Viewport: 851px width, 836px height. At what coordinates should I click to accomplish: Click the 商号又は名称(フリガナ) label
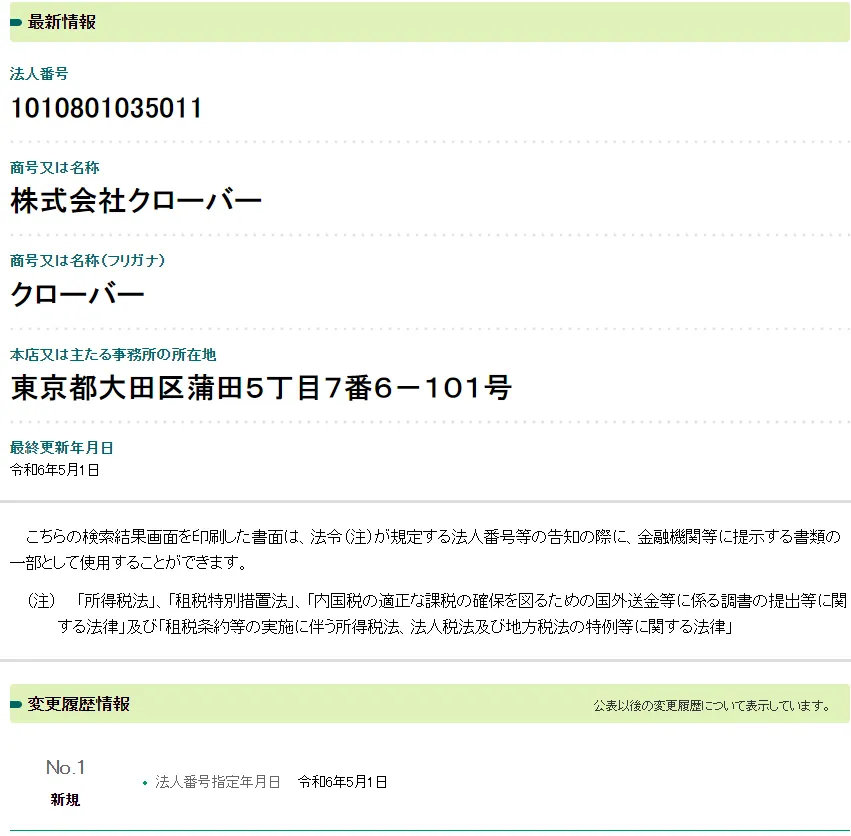pos(87,261)
